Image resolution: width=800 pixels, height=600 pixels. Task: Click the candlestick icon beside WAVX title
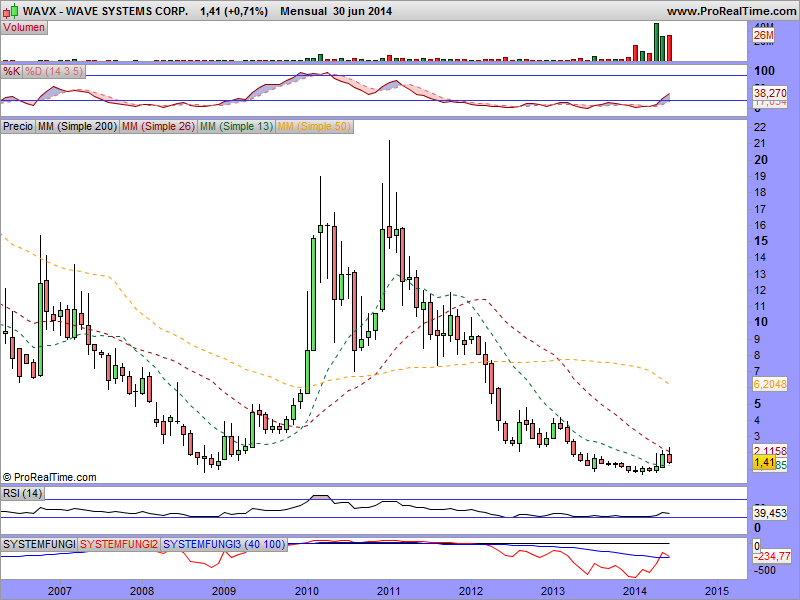coord(11,10)
